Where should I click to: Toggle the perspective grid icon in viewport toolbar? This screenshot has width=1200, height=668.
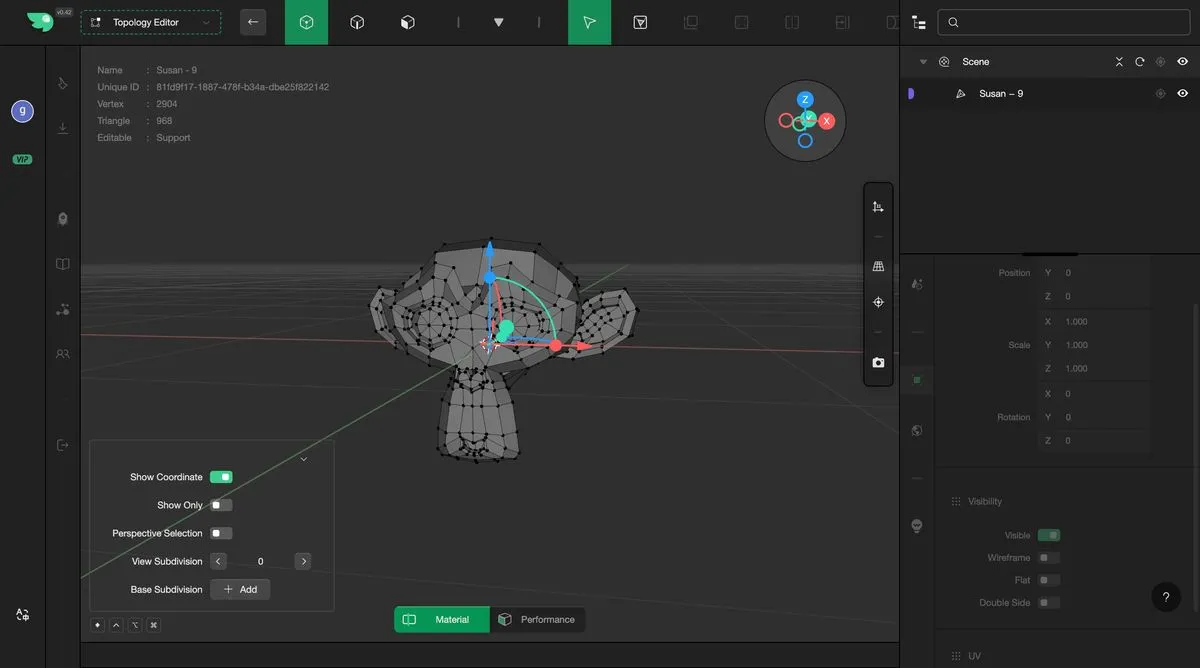[878, 267]
